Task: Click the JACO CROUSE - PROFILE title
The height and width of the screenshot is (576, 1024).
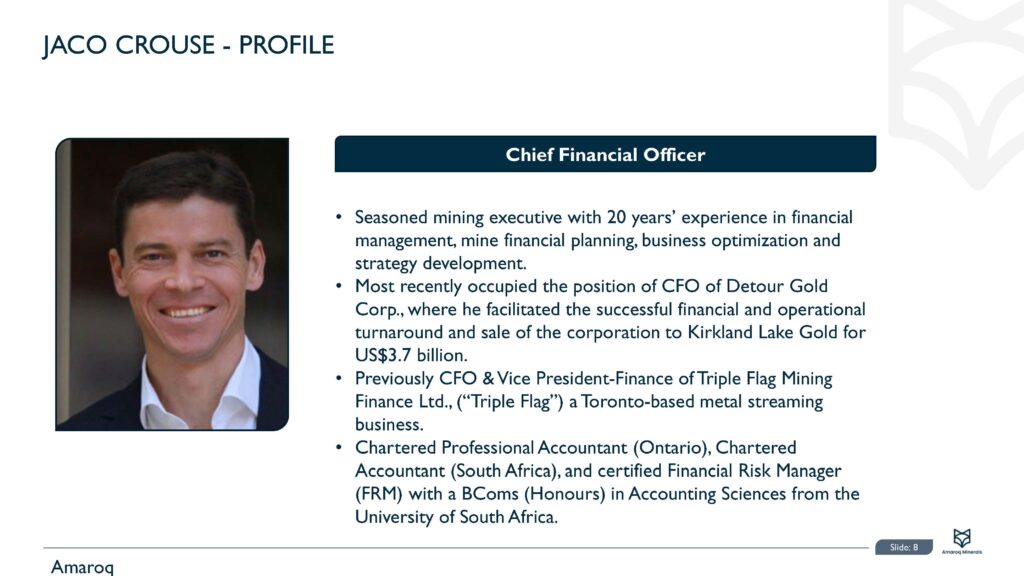Action: click(188, 45)
